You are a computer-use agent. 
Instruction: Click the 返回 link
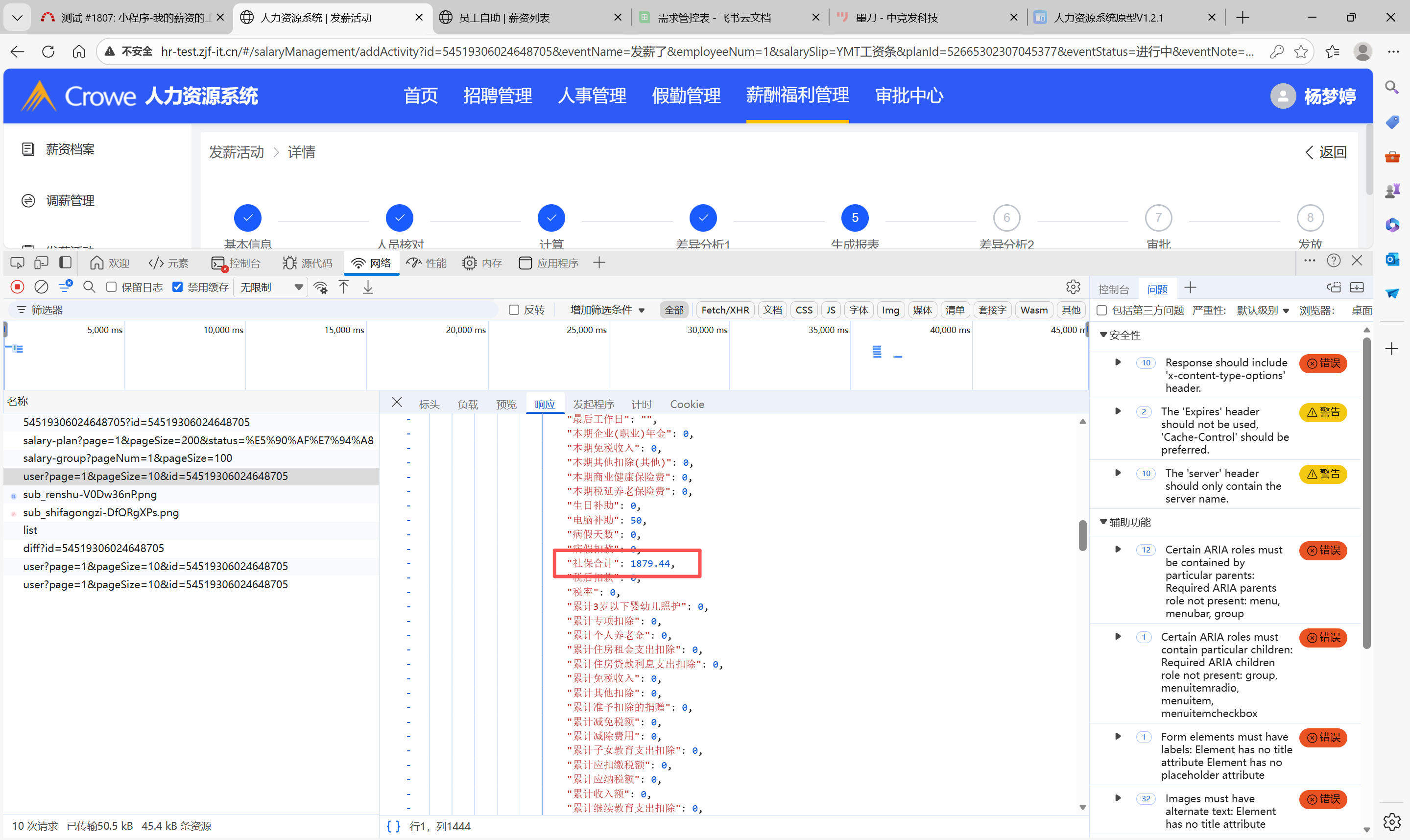pyautogui.click(x=1326, y=152)
